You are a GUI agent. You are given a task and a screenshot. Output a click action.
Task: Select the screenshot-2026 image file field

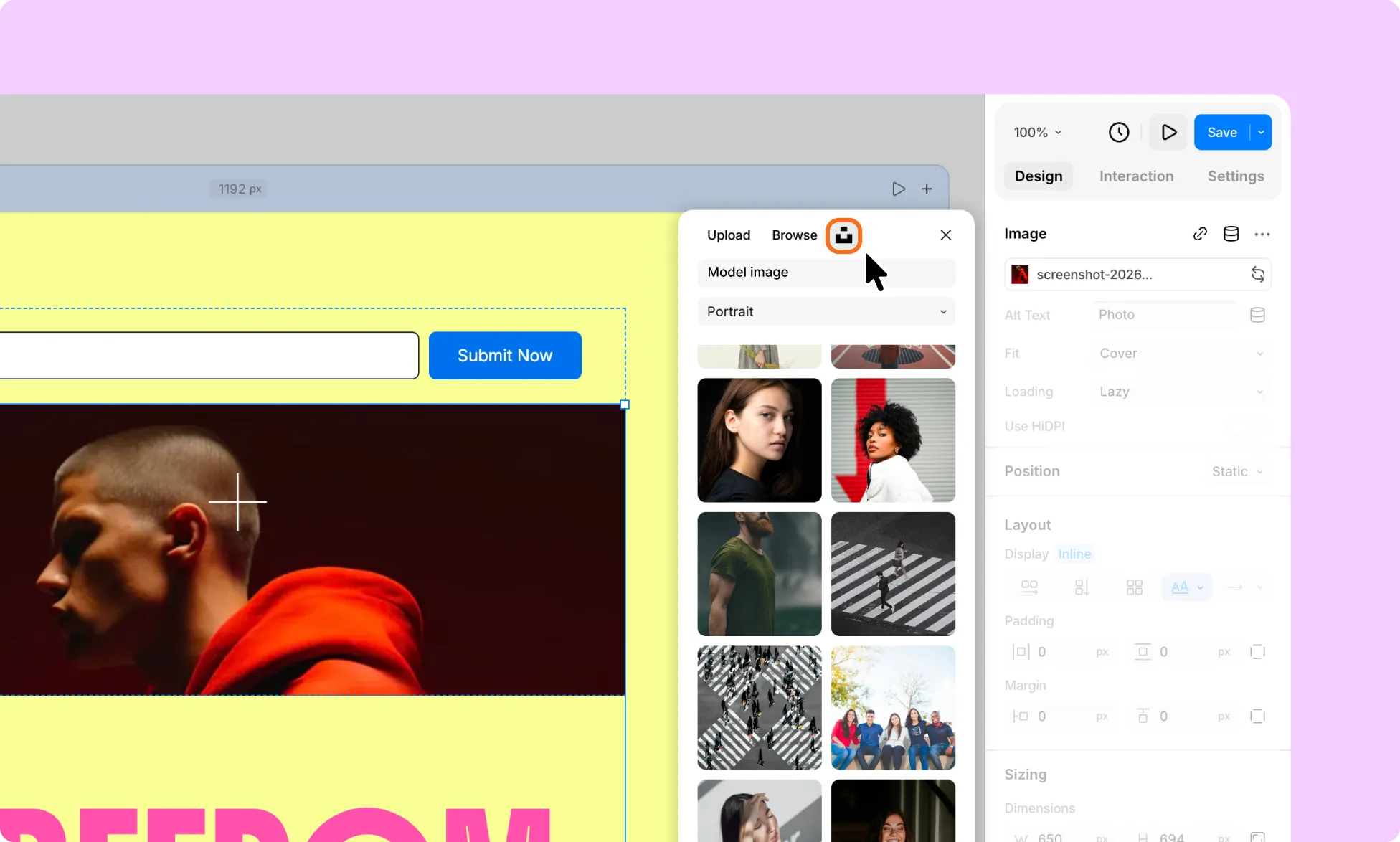pos(1137,274)
